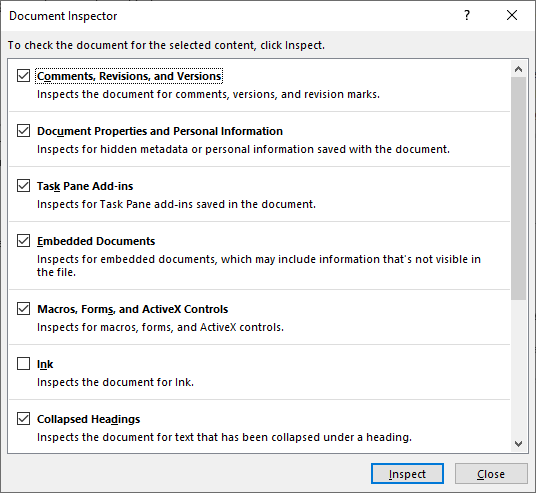Click the Help question mark icon
This screenshot has height=493, width=536.
point(467,15)
